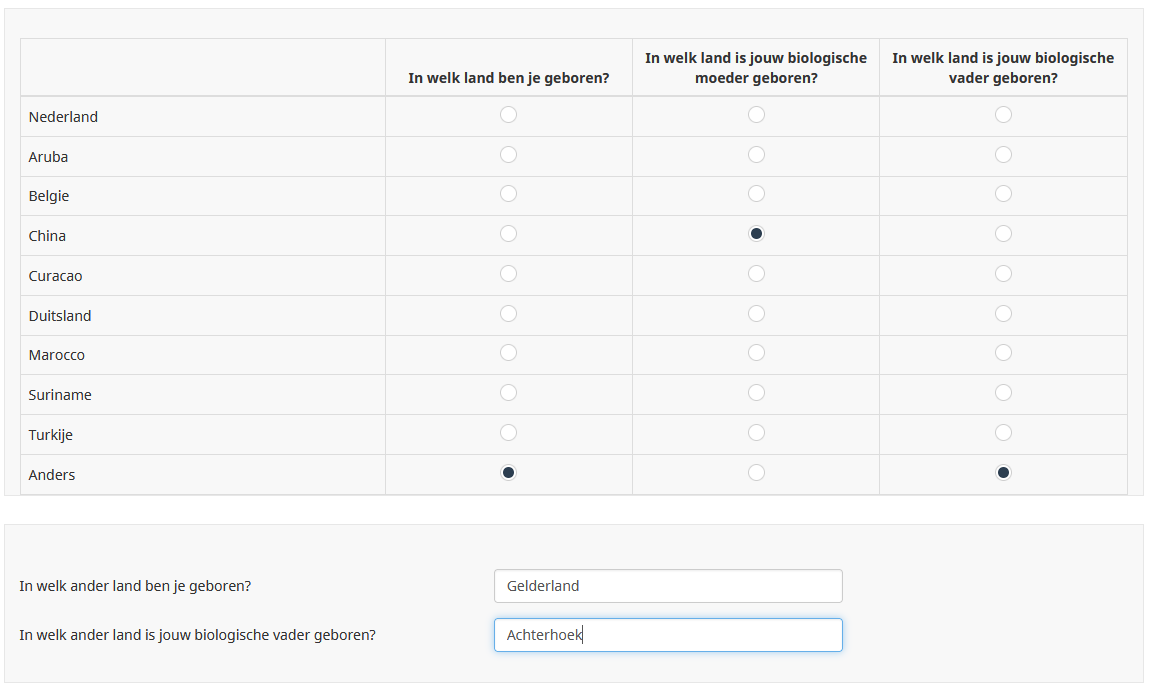Click the selected Anders radio for yourself
Image resolution: width=1150 pixels, height=687 pixels.
click(508, 473)
